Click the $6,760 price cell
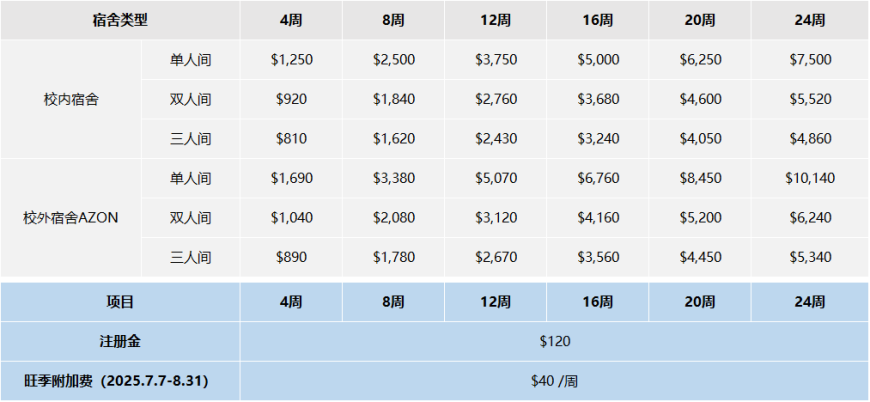Viewport: 870px width, 402px height. 598,178
